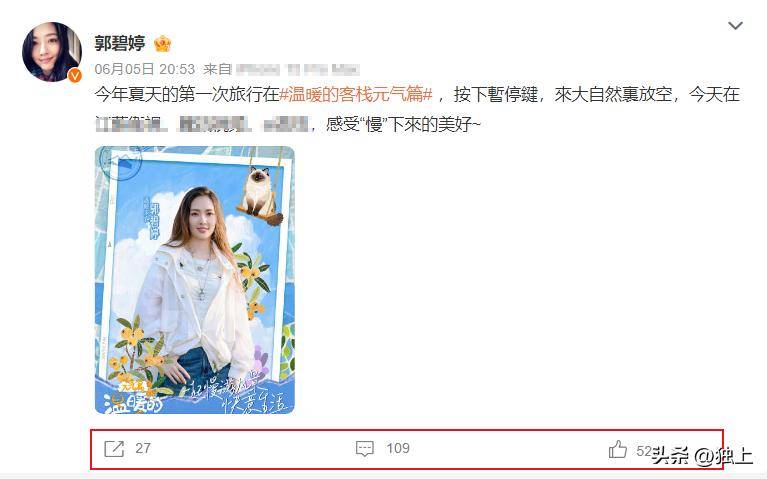Image resolution: width=767 pixels, height=479 pixels.
Task: View the attached poster image
Action: 195,280
